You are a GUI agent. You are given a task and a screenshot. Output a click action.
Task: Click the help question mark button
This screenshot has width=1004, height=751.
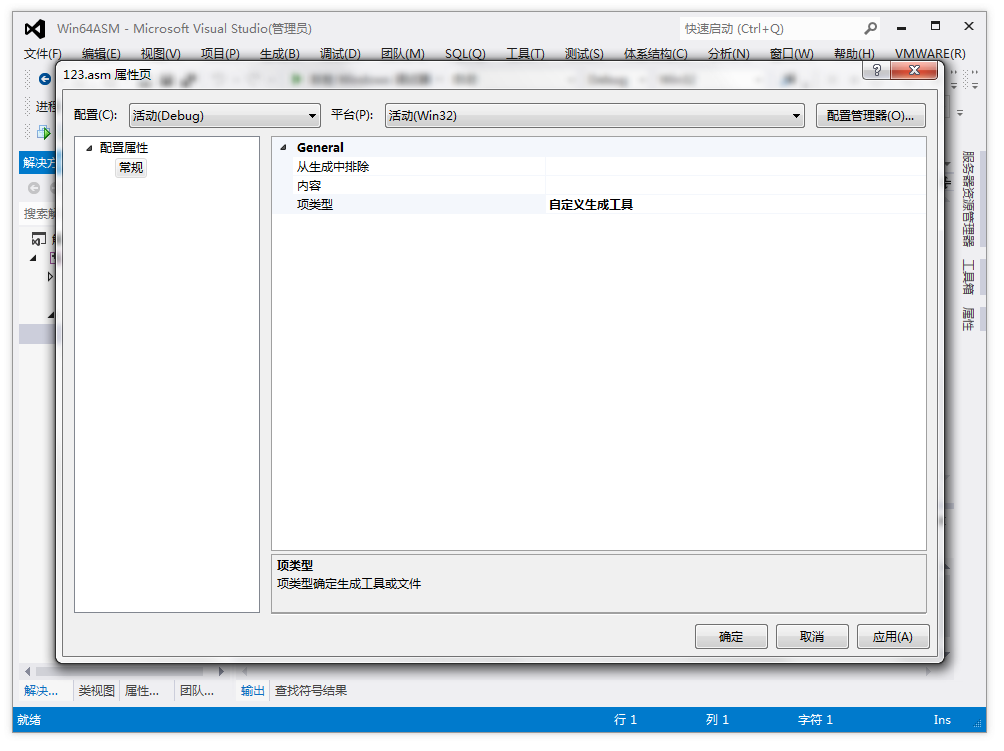pyautogui.click(x=876, y=69)
